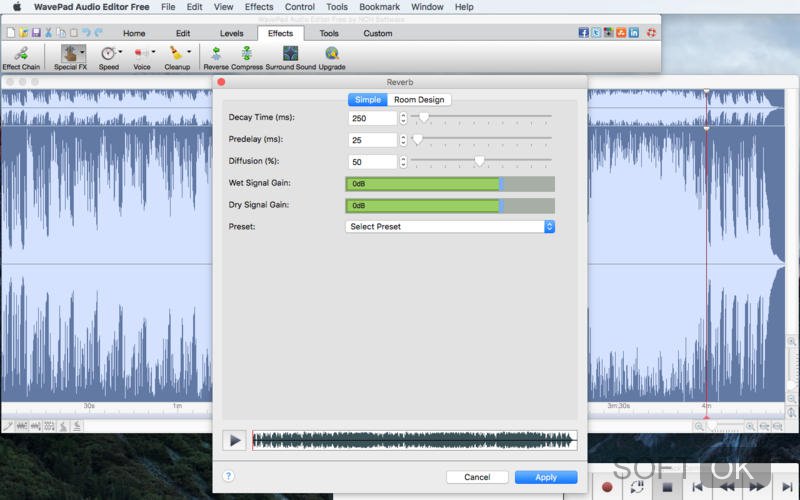Screen dimensions: 800x500
Task: Click the Stop button in transport bar
Action: 667,487
